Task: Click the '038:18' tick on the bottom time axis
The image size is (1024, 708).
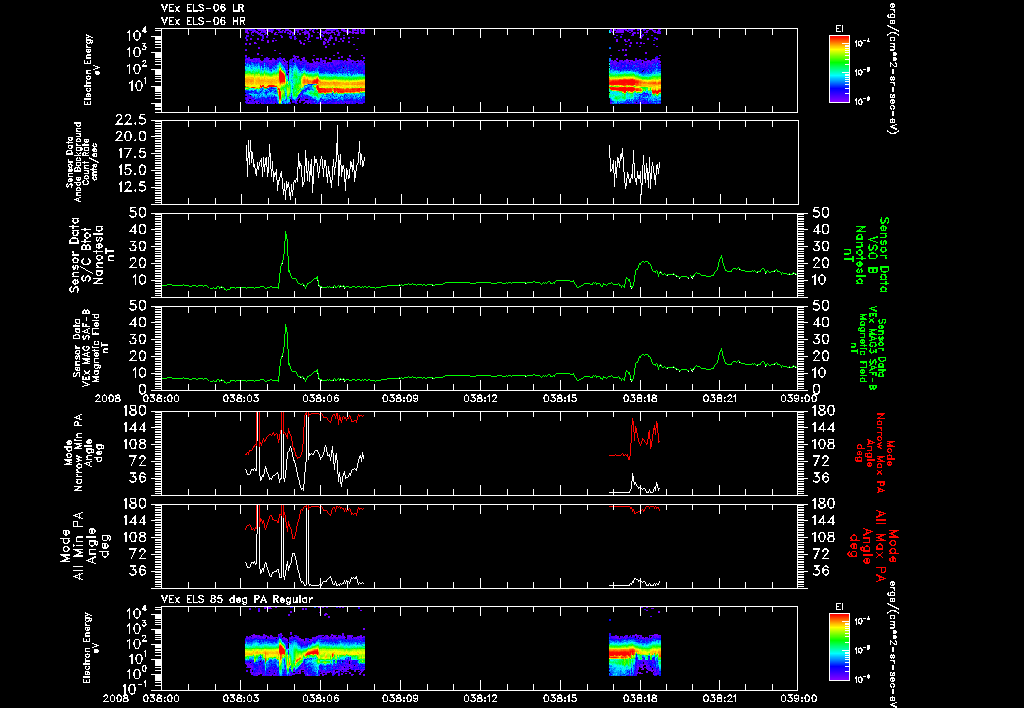Action: [x=641, y=698]
